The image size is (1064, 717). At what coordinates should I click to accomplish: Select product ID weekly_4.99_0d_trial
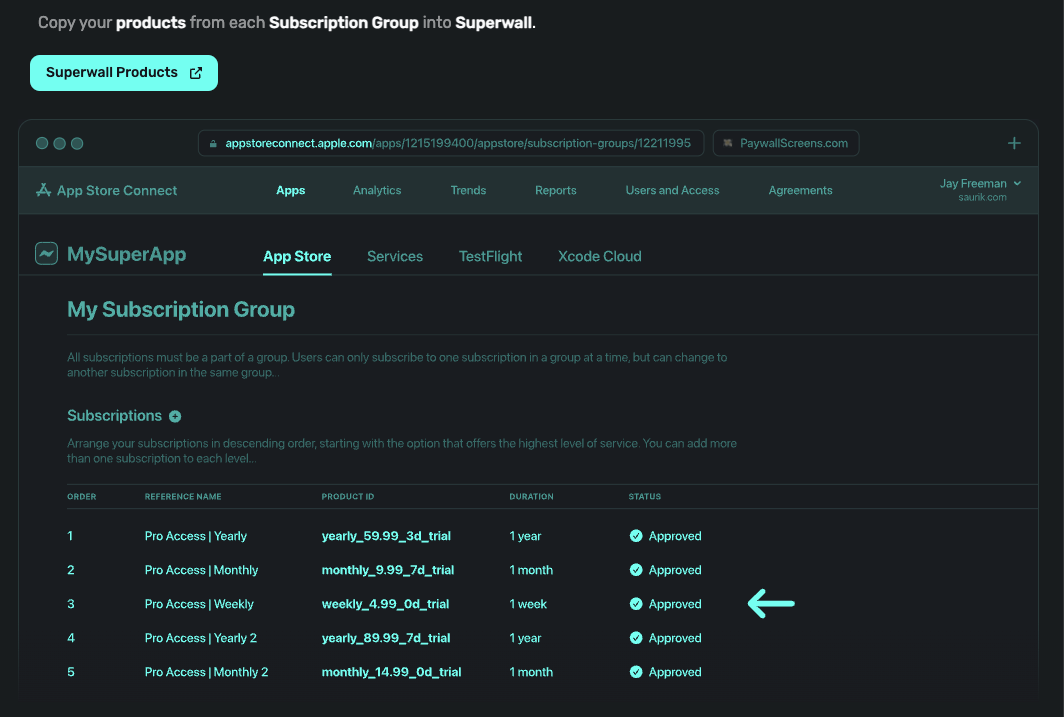pyautogui.click(x=385, y=604)
